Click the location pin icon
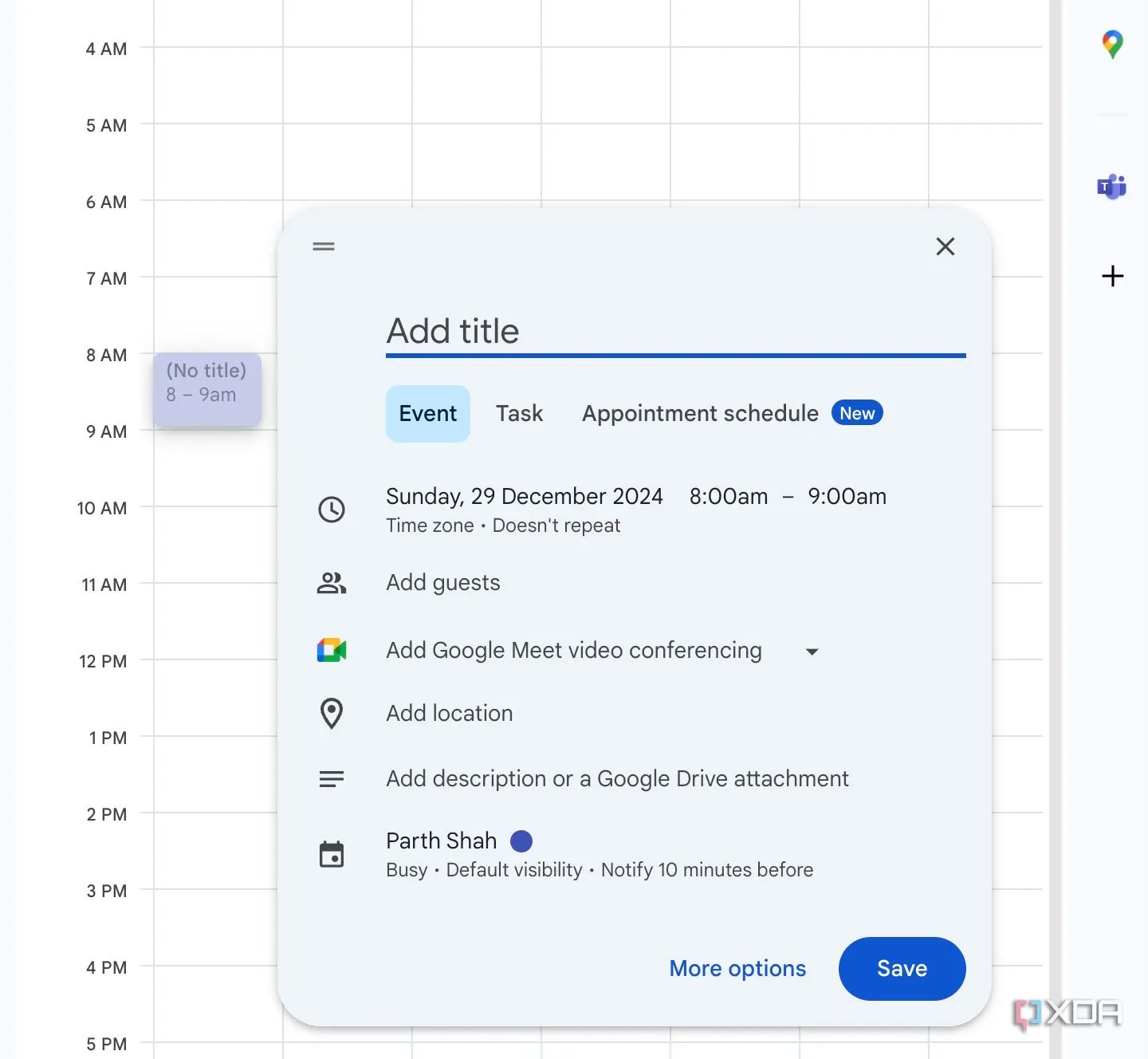This screenshot has height=1059, width=1148. click(332, 714)
